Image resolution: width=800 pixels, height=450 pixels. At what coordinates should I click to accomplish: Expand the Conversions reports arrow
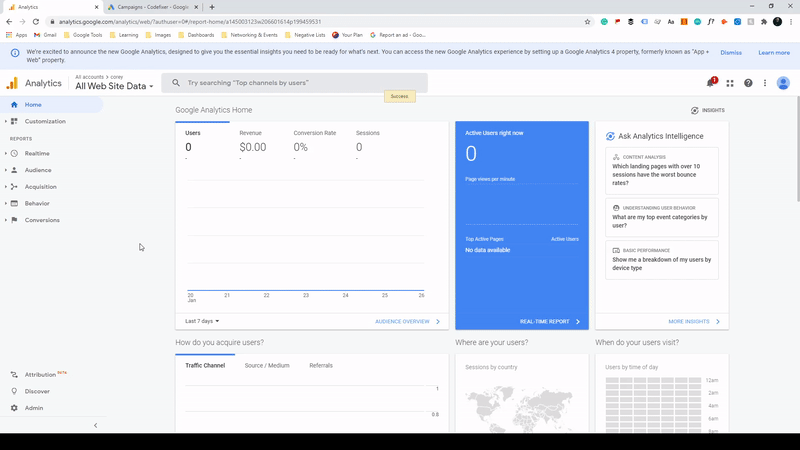coord(6,220)
